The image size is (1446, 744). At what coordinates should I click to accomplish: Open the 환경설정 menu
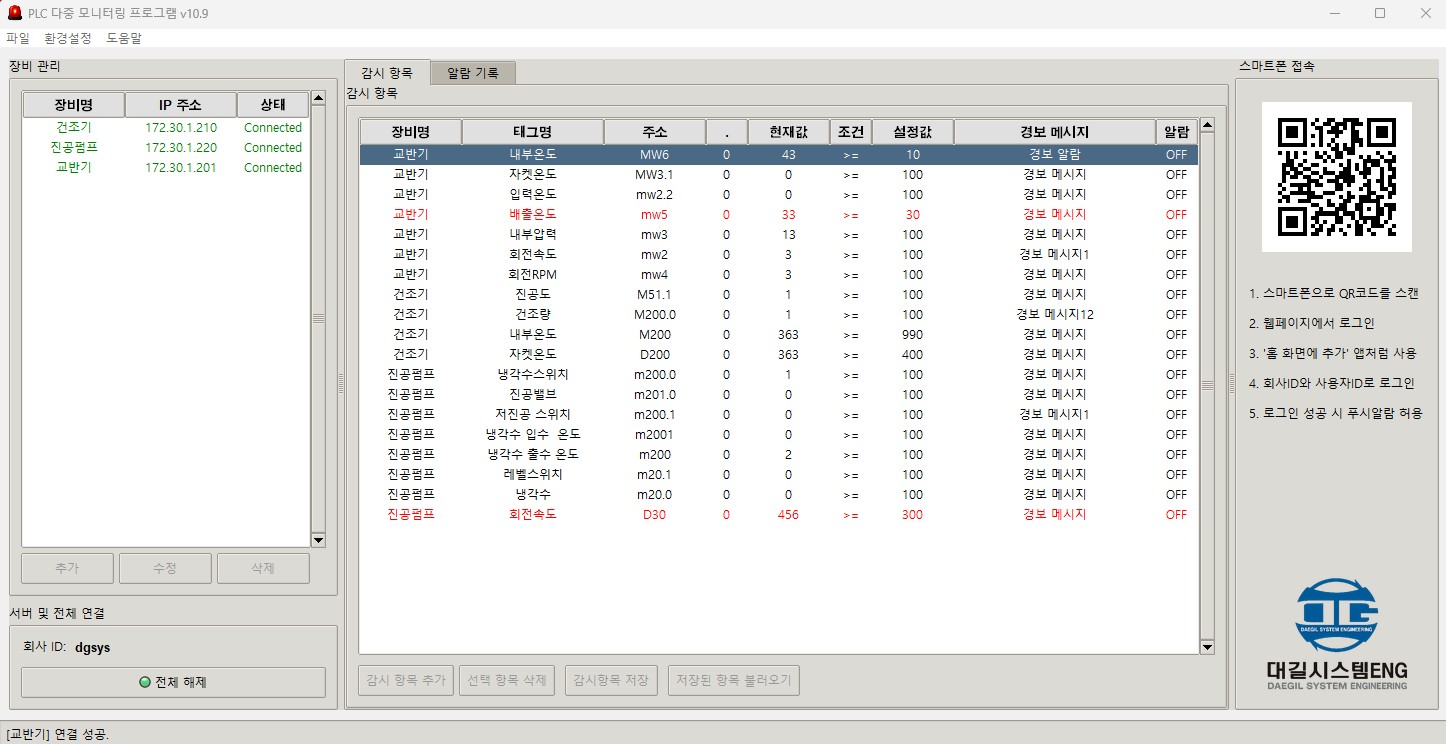[68, 38]
